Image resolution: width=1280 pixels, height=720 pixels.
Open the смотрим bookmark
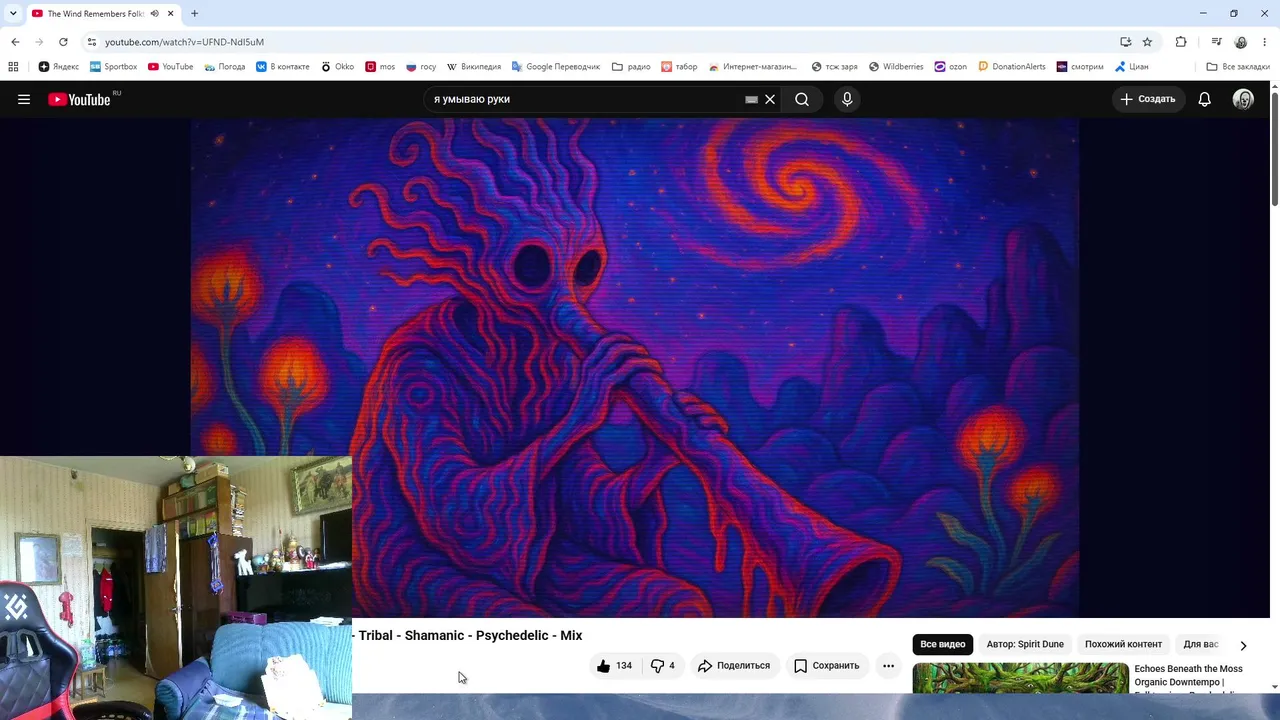(1080, 67)
